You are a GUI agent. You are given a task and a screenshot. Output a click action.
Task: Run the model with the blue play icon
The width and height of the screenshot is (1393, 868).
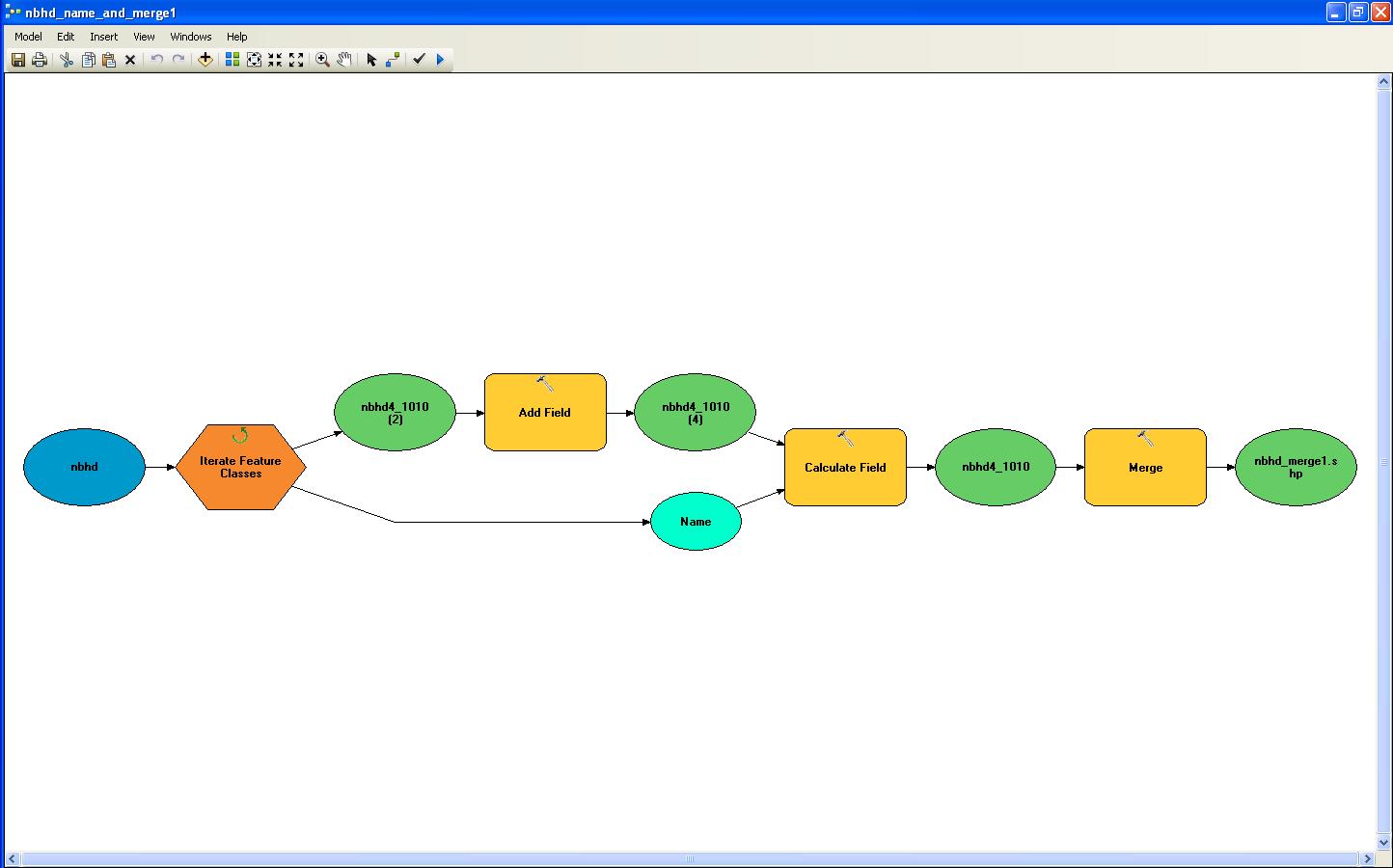(441, 60)
